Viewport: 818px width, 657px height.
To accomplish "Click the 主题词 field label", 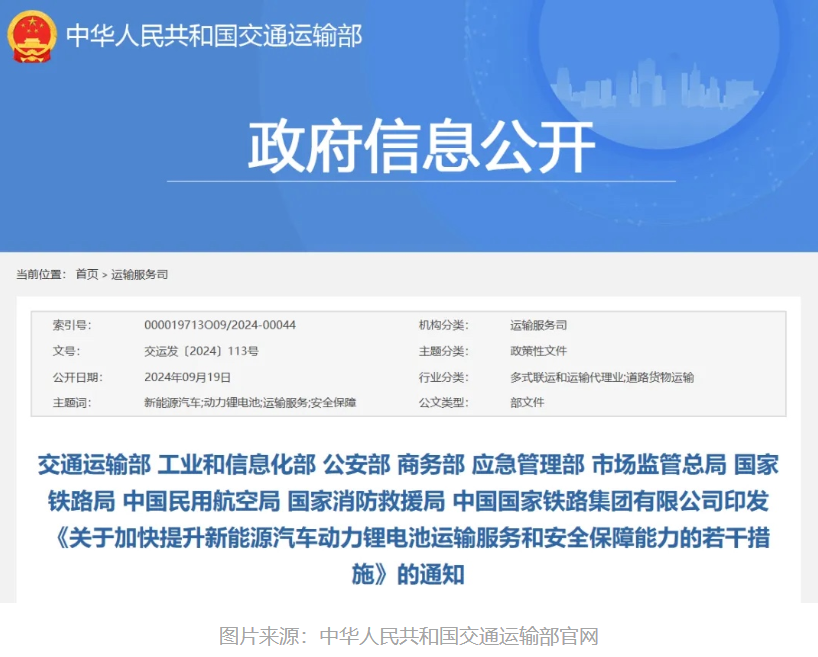I will (x=72, y=403).
